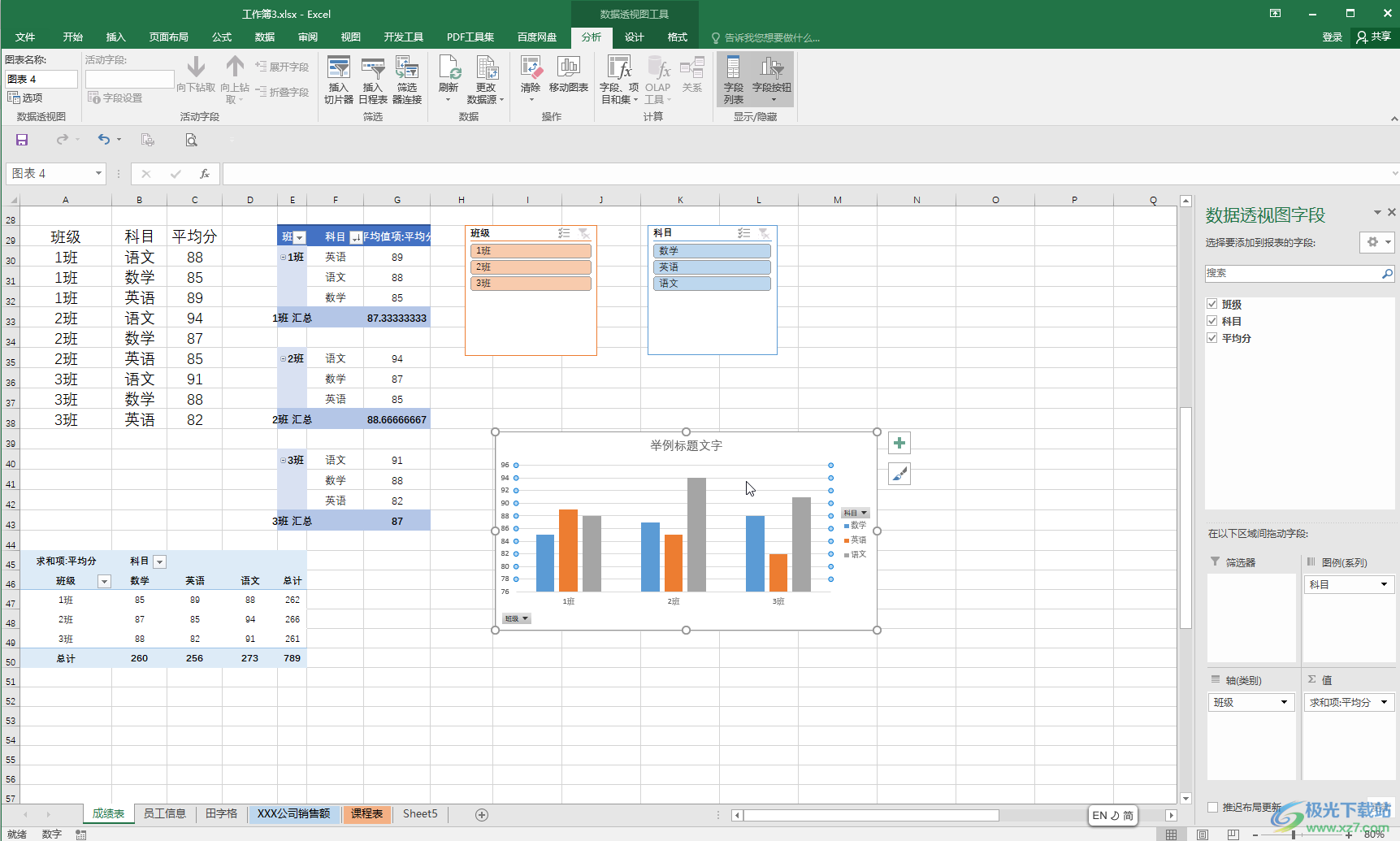Click the Insert Slicer icon
The height and width of the screenshot is (841, 1400).
coord(338,80)
